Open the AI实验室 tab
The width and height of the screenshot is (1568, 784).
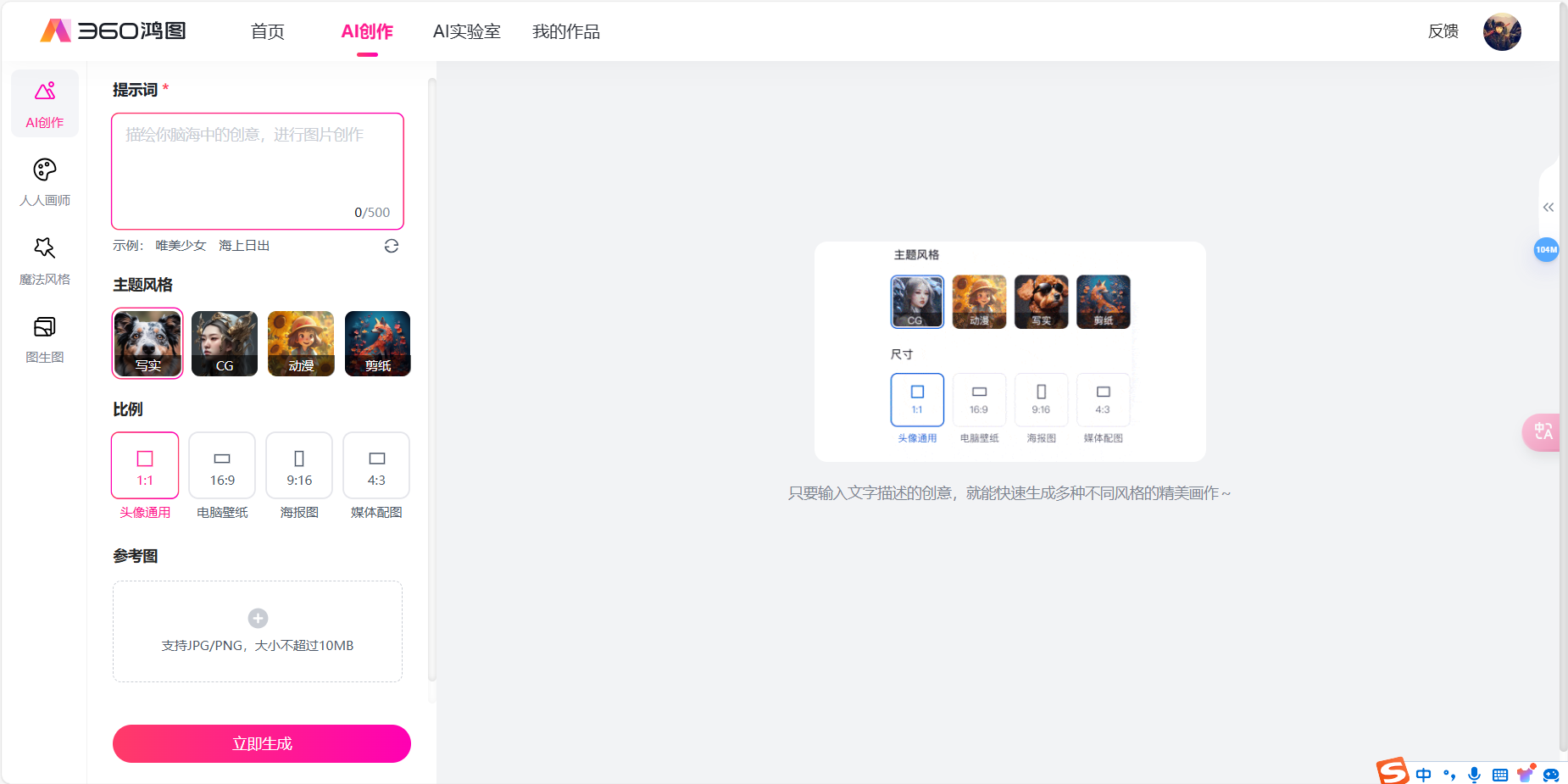pyautogui.click(x=466, y=31)
